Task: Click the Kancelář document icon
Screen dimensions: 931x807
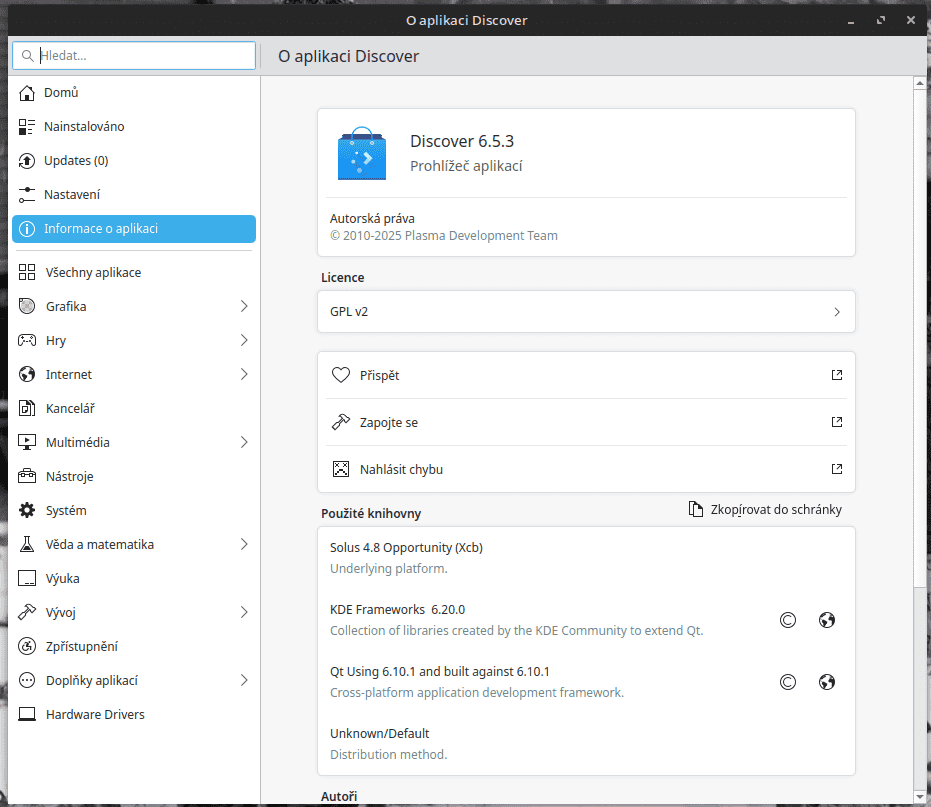Action: coord(27,409)
